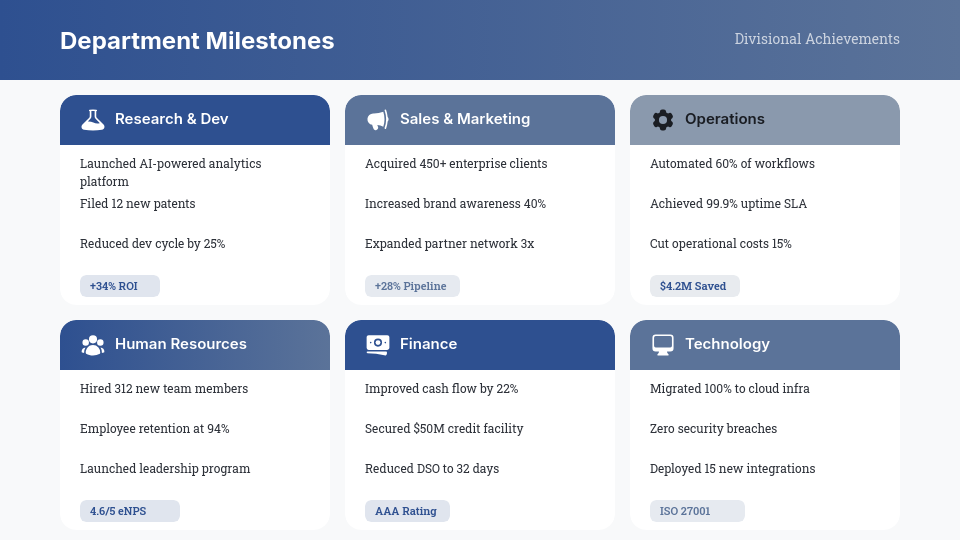Viewport: 960px width, 540px height.
Task: Click the Divisional Achievements subtitle
Action: 817,39
